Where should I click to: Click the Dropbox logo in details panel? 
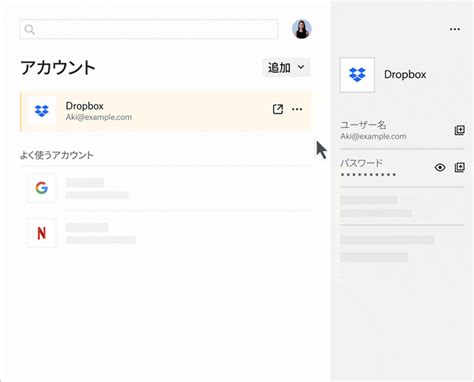pos(357,75)
